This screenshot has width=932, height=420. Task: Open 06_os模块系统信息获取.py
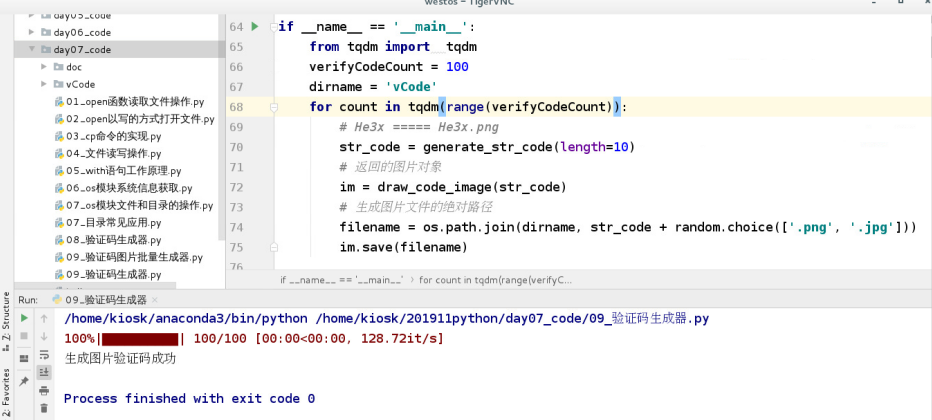[129, 188]
